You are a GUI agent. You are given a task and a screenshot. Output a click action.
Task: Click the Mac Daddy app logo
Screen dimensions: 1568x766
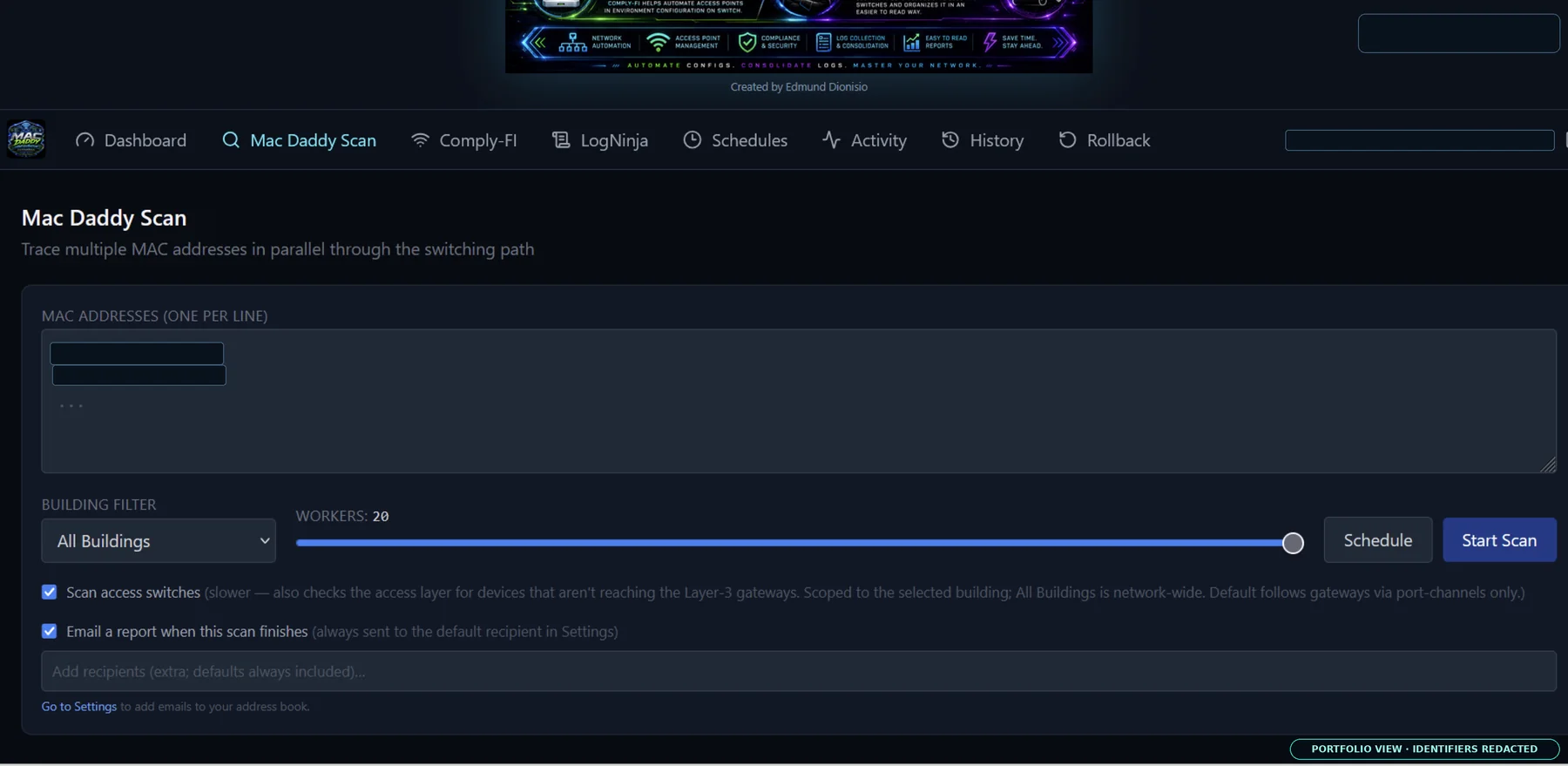point(26,139)
